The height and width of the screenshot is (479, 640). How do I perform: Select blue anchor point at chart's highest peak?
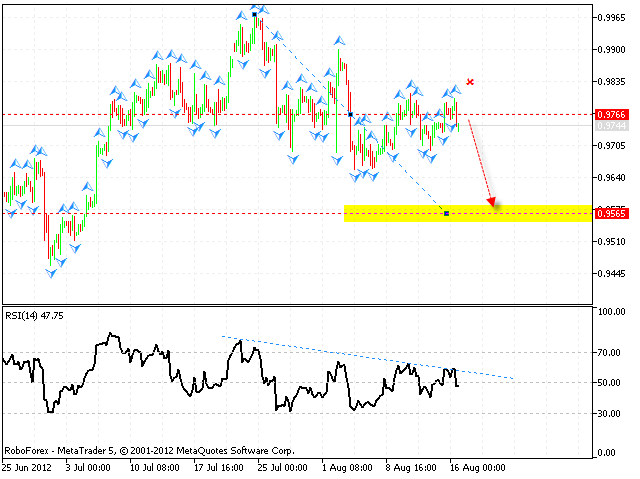tap(255, 14)
